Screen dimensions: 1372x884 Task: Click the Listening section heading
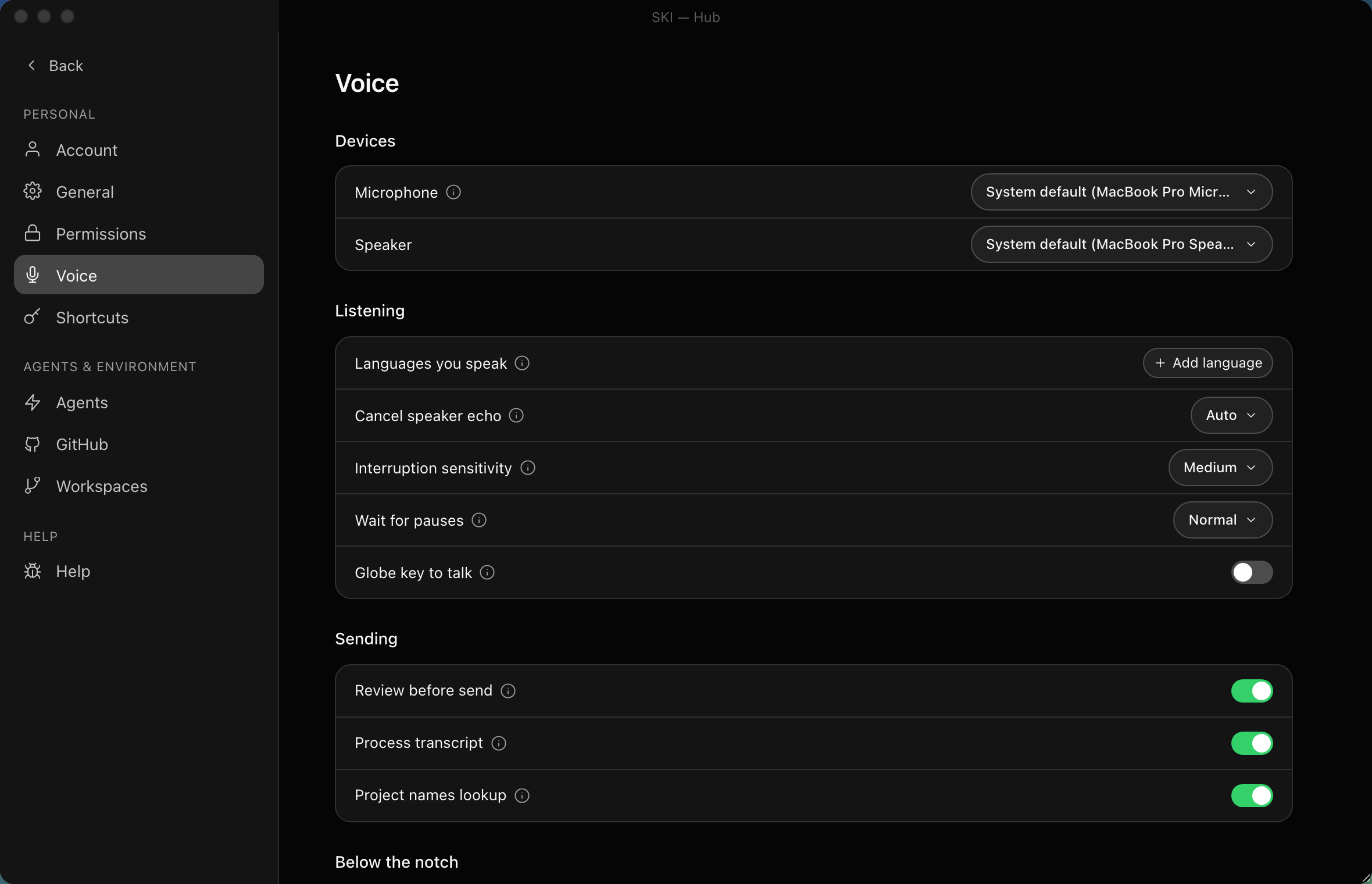pyautogui.click(x=370, y=311)
